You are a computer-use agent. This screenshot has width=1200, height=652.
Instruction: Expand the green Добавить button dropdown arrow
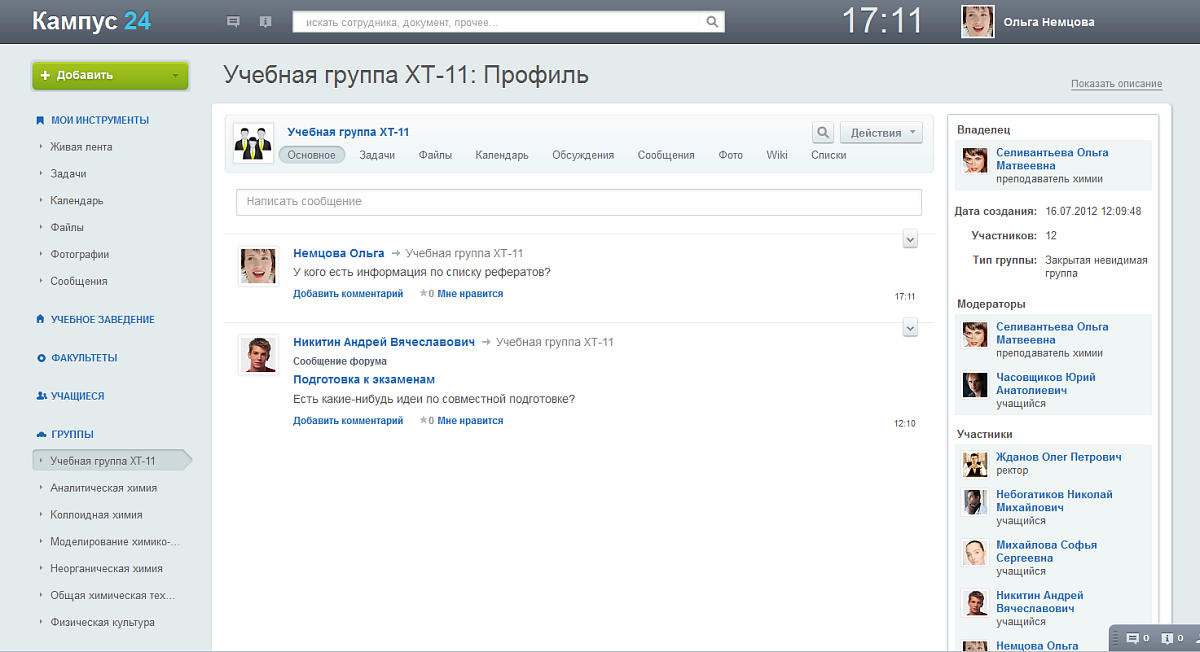pyautogui.click(x=175, y=75)
